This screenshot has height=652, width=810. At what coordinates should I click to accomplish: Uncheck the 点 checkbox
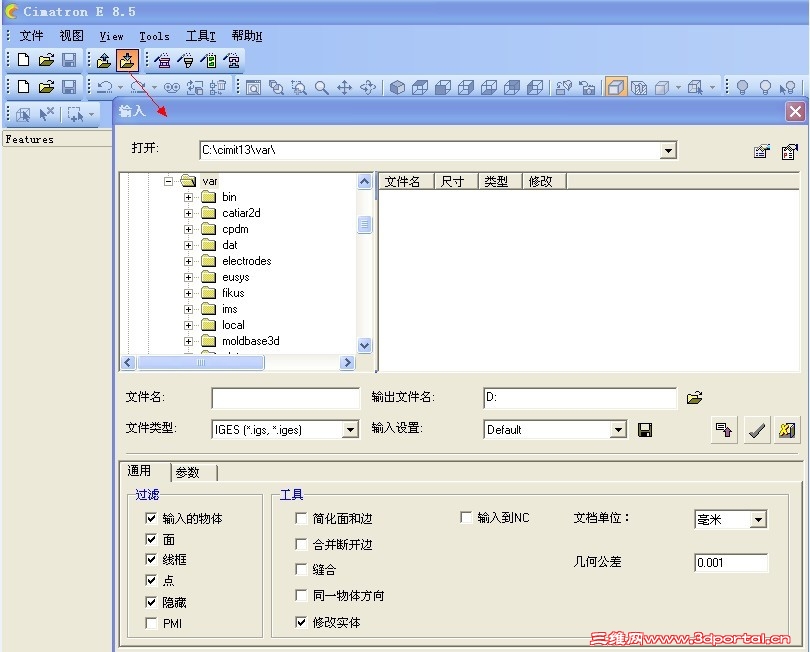pos(151,580)
